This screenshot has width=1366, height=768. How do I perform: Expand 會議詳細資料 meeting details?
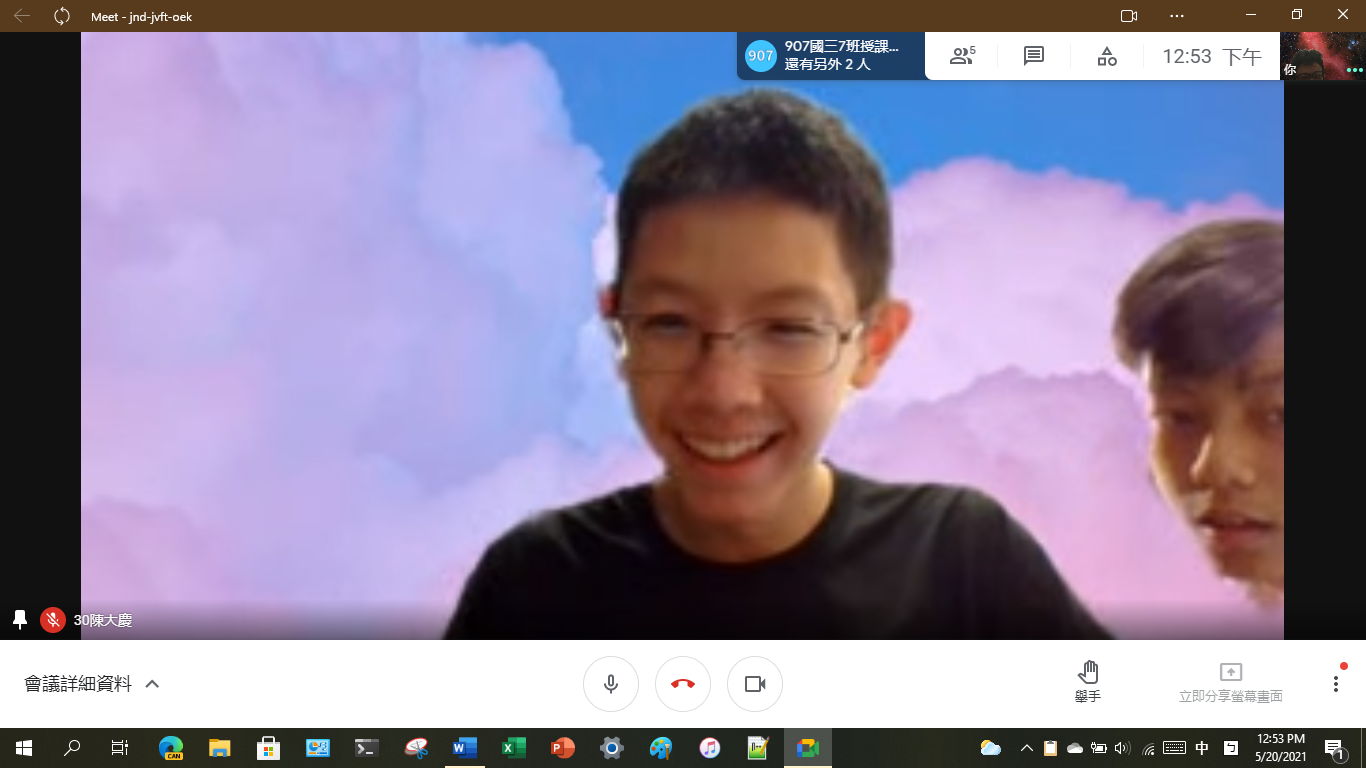pyautogui.click(x=92, y=684)
